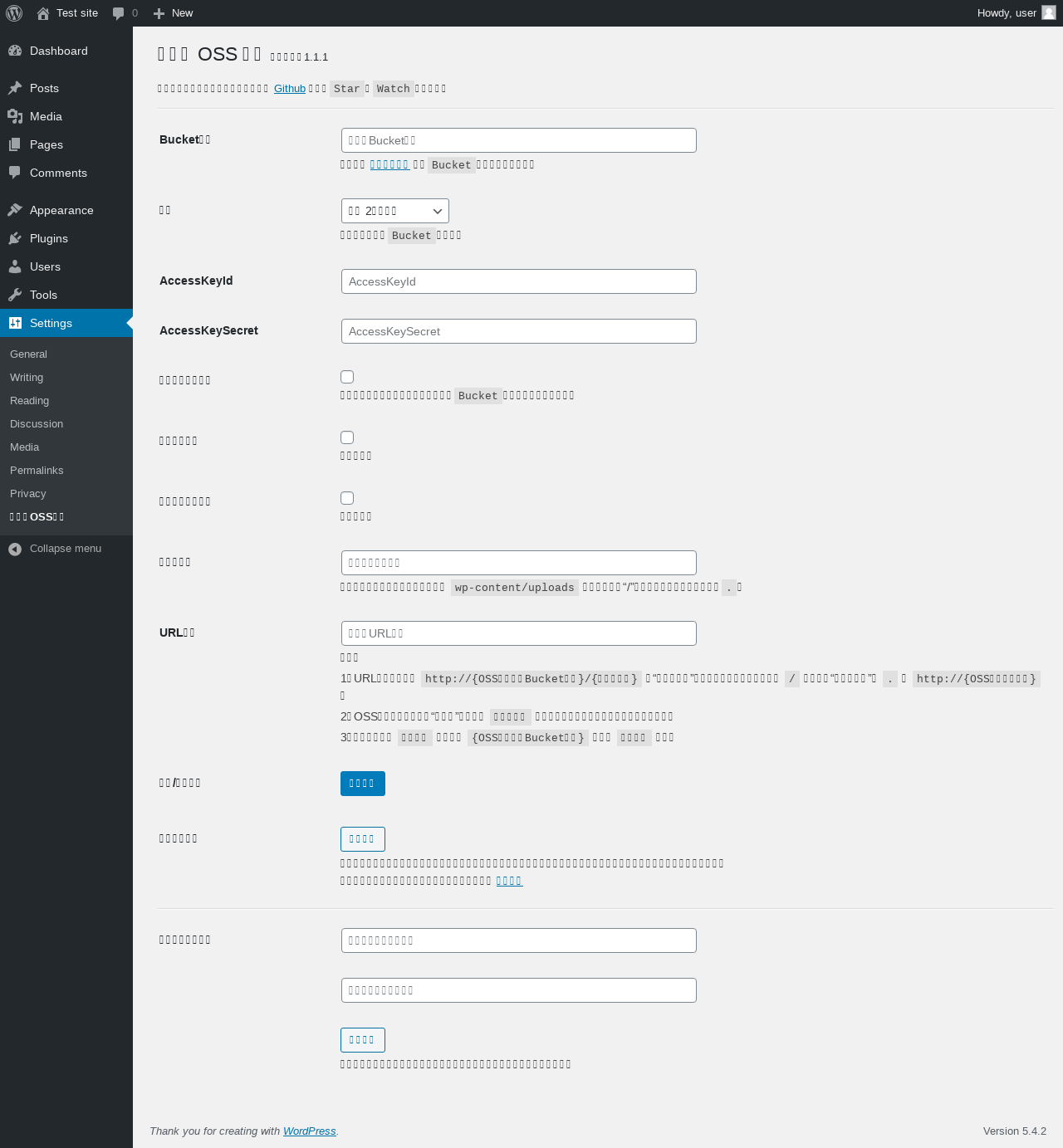Screen dimensions: 1063x1148
Task: Open Appearance via the paintbrush icon
Action: click(x=15, y=210)
